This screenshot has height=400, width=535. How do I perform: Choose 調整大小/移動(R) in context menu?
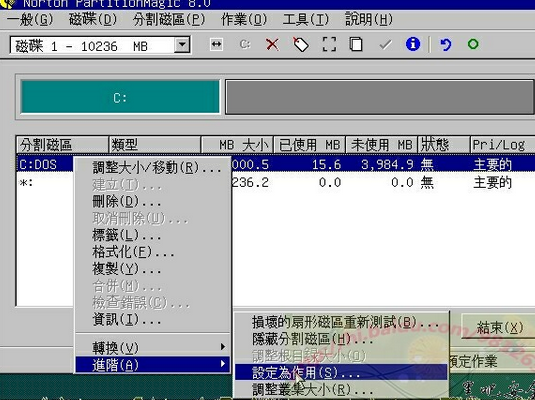(x=152, y=168)
